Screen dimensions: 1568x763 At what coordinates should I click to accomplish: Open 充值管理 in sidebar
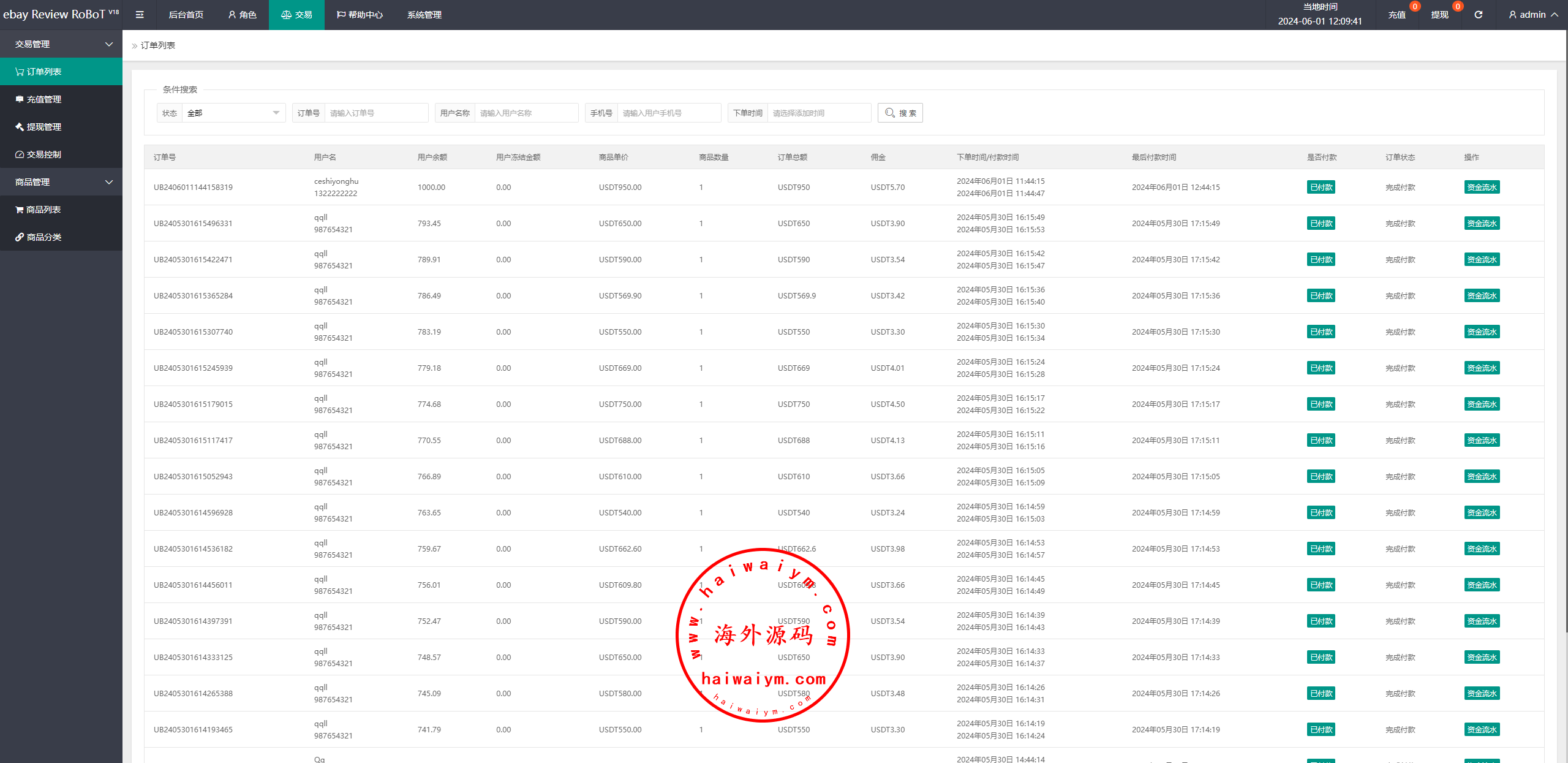44,99
